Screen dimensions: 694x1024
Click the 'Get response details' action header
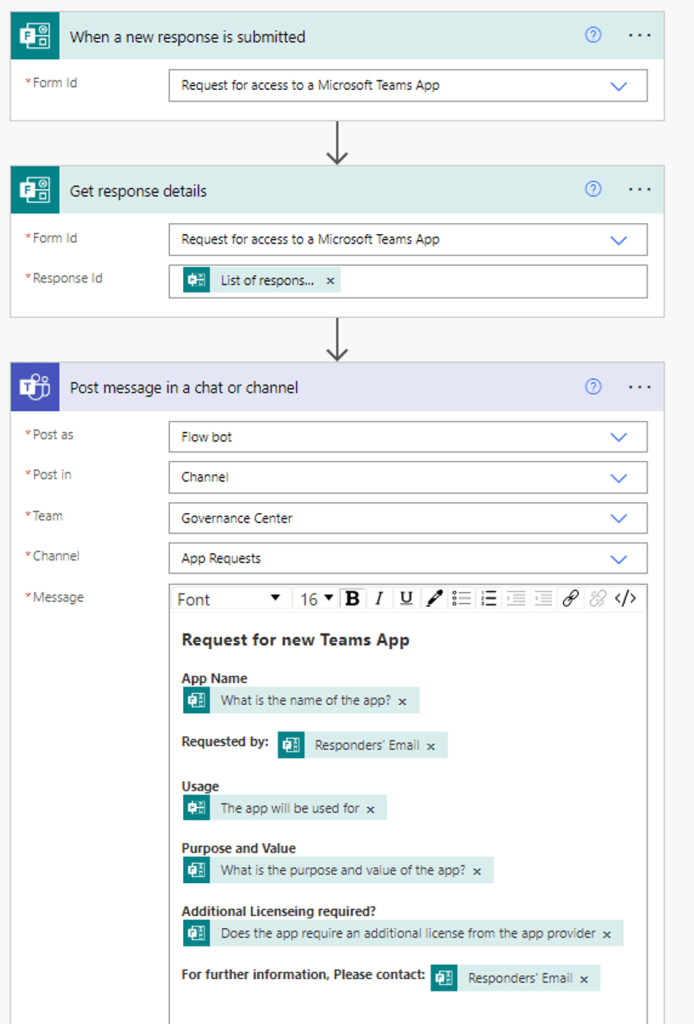pos(300,190)
